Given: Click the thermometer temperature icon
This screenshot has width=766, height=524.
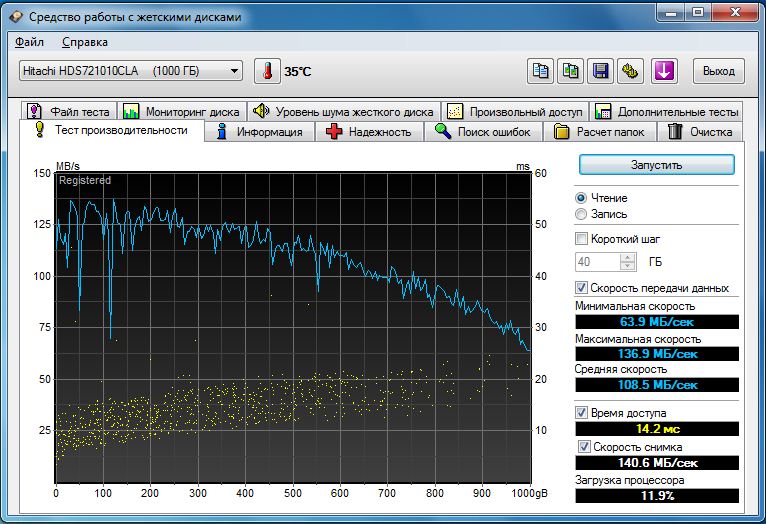Looking at the screenshot, I should point(267,71).
